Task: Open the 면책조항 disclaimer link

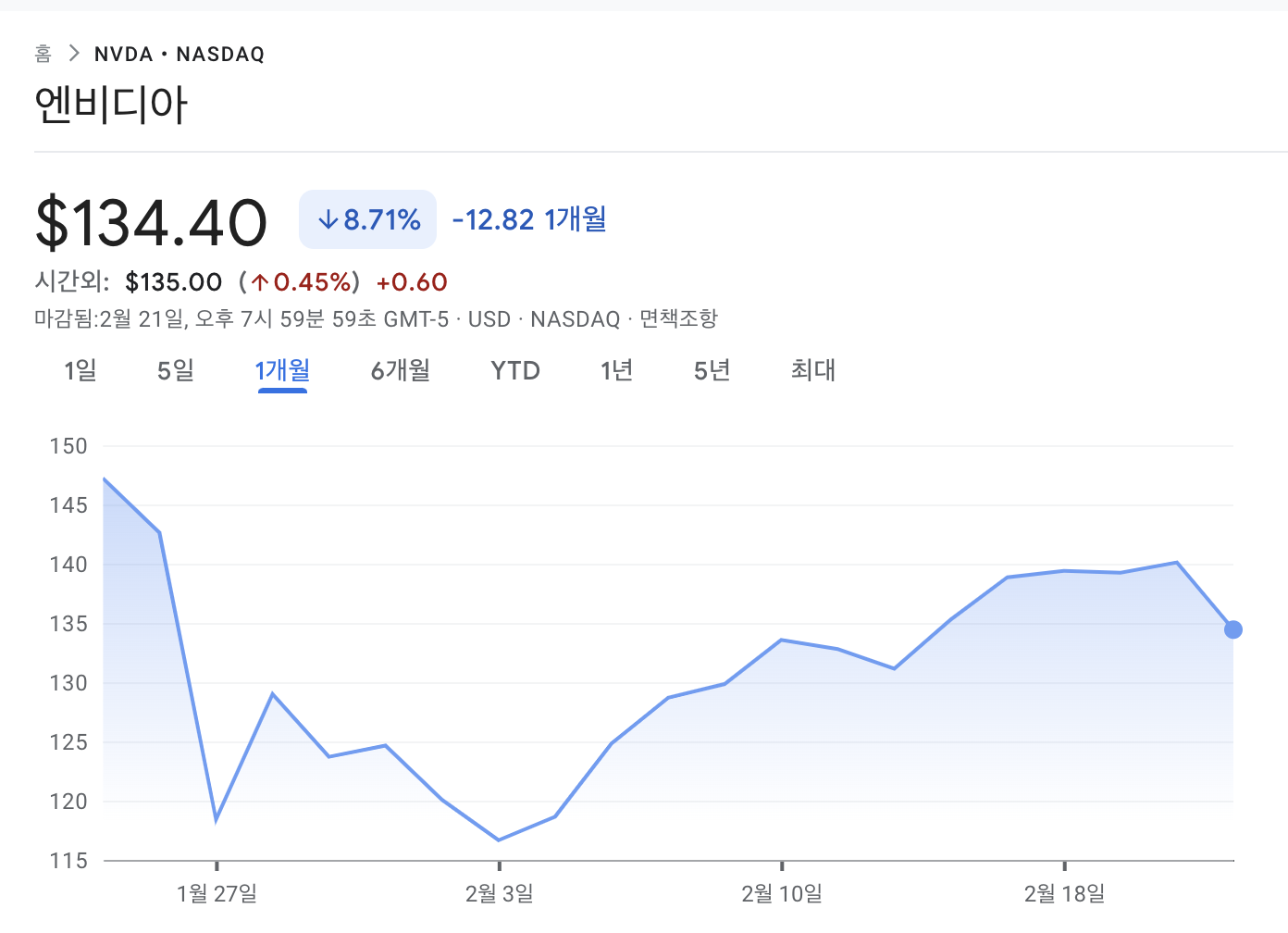Action: pos(678,319)
